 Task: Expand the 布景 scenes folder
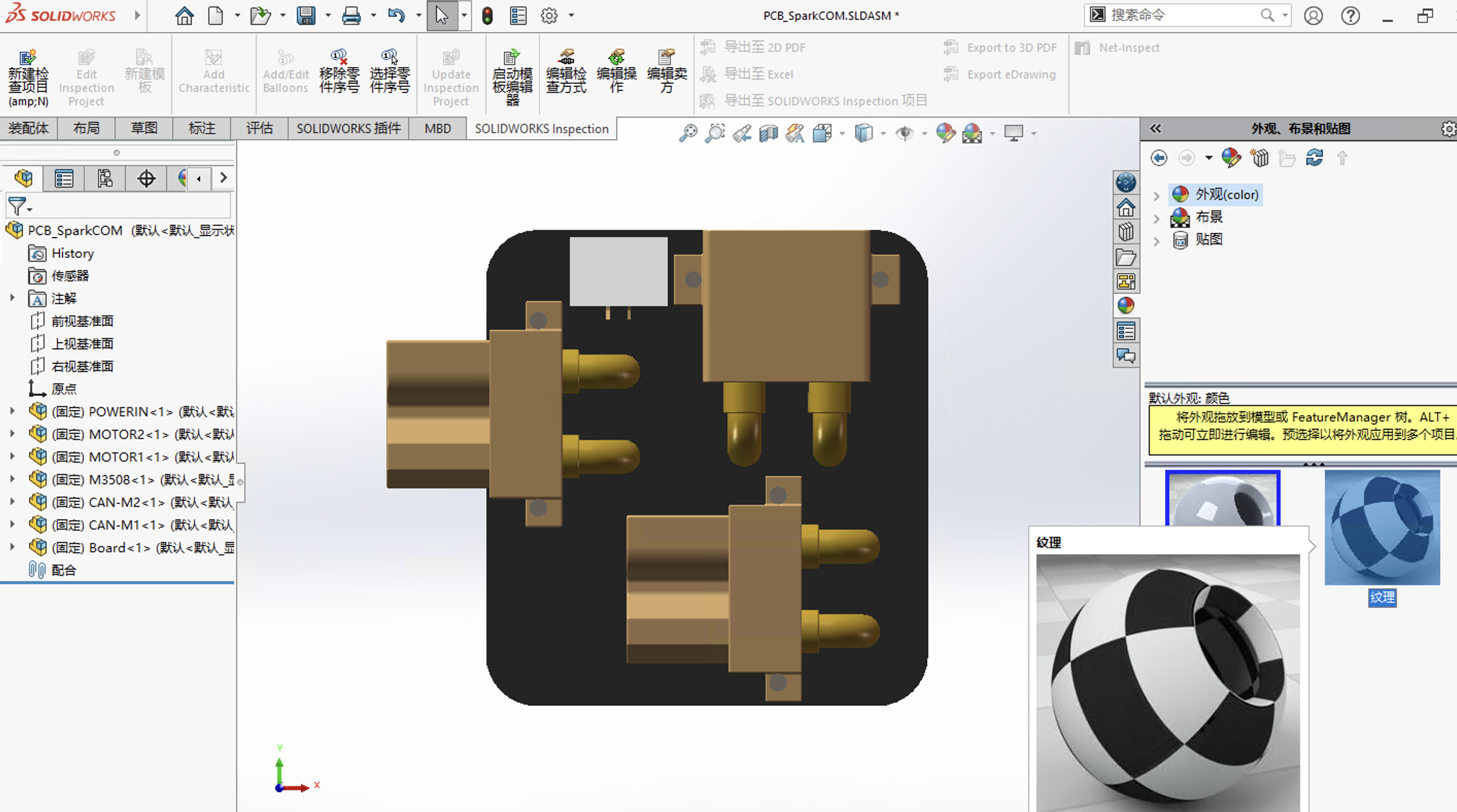(1156, 218)
